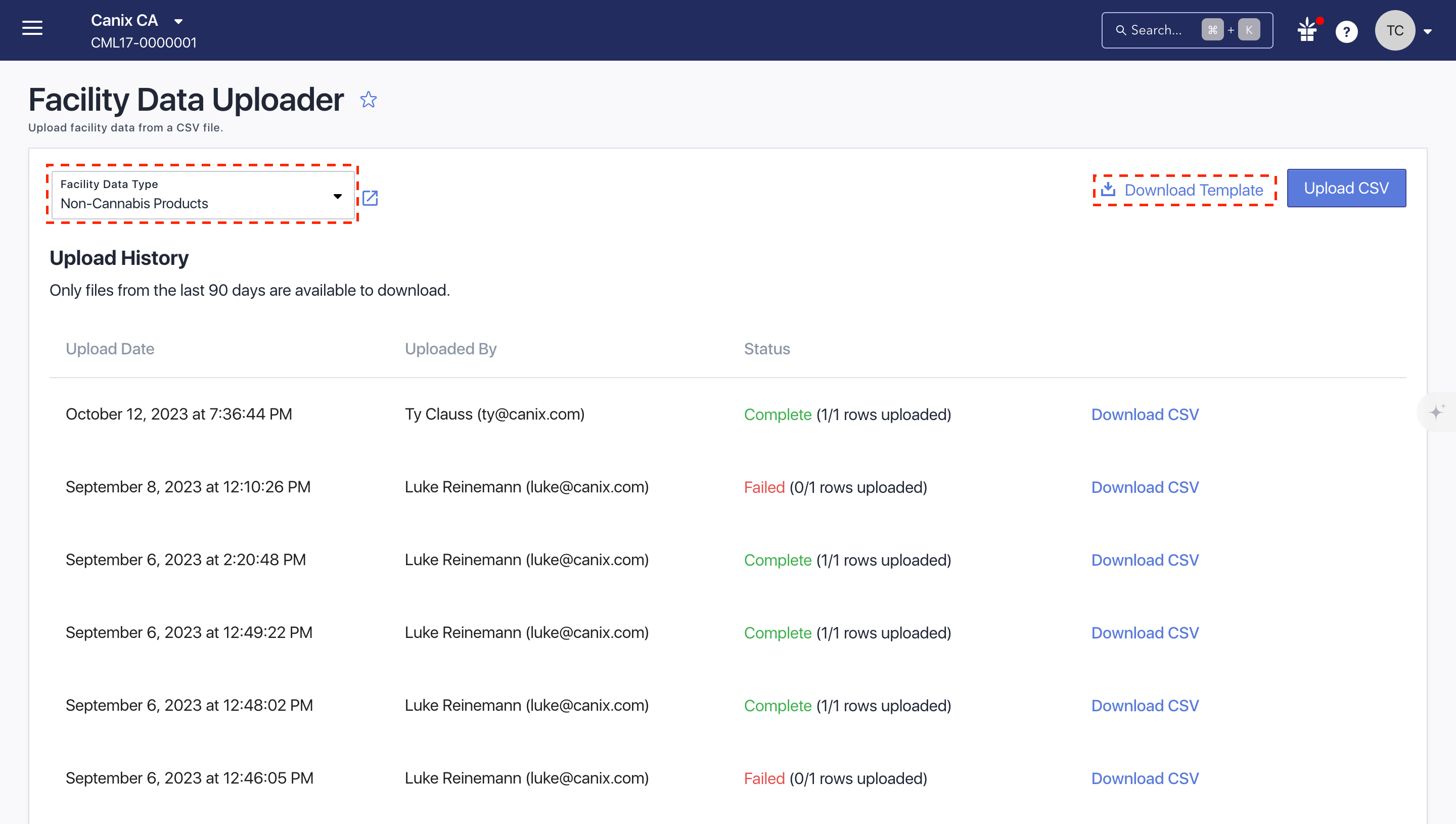Favorite this page with the star icon
This screenshot has width=1456, height=824.
369,100
